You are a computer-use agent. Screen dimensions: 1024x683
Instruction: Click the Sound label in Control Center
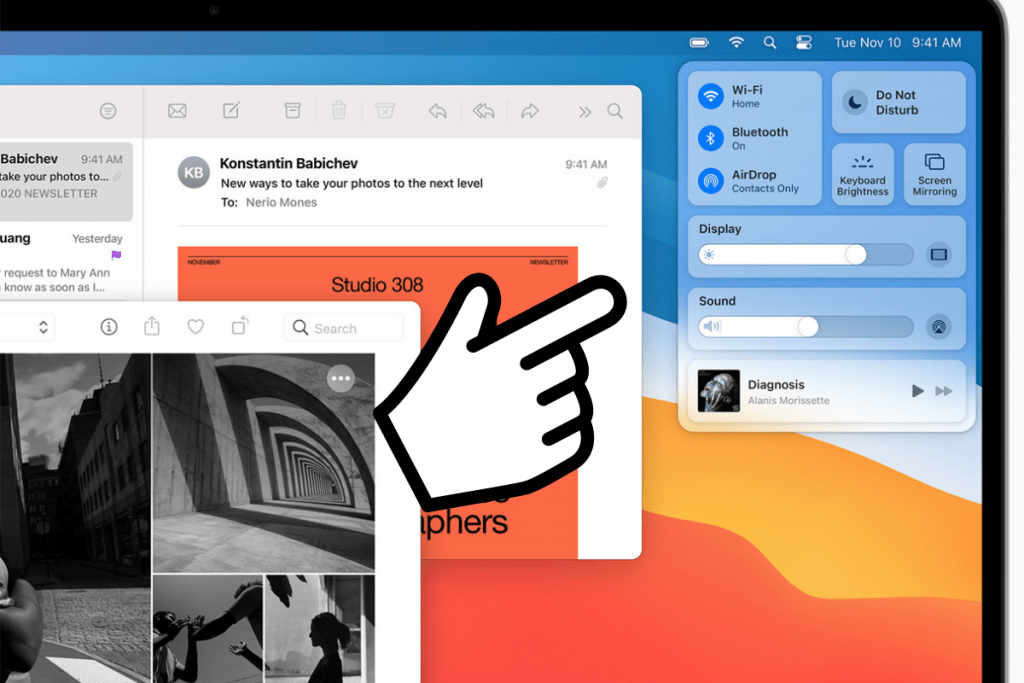(717, 301)
